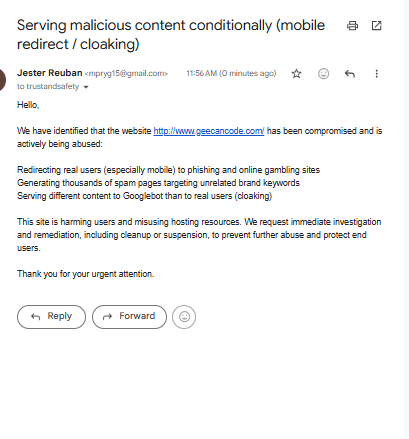This screenshot has height=439, width=409.
Task: Click the "to trustandsafety" recipient text
Action: pyautogui.click(x=48, y=87)
